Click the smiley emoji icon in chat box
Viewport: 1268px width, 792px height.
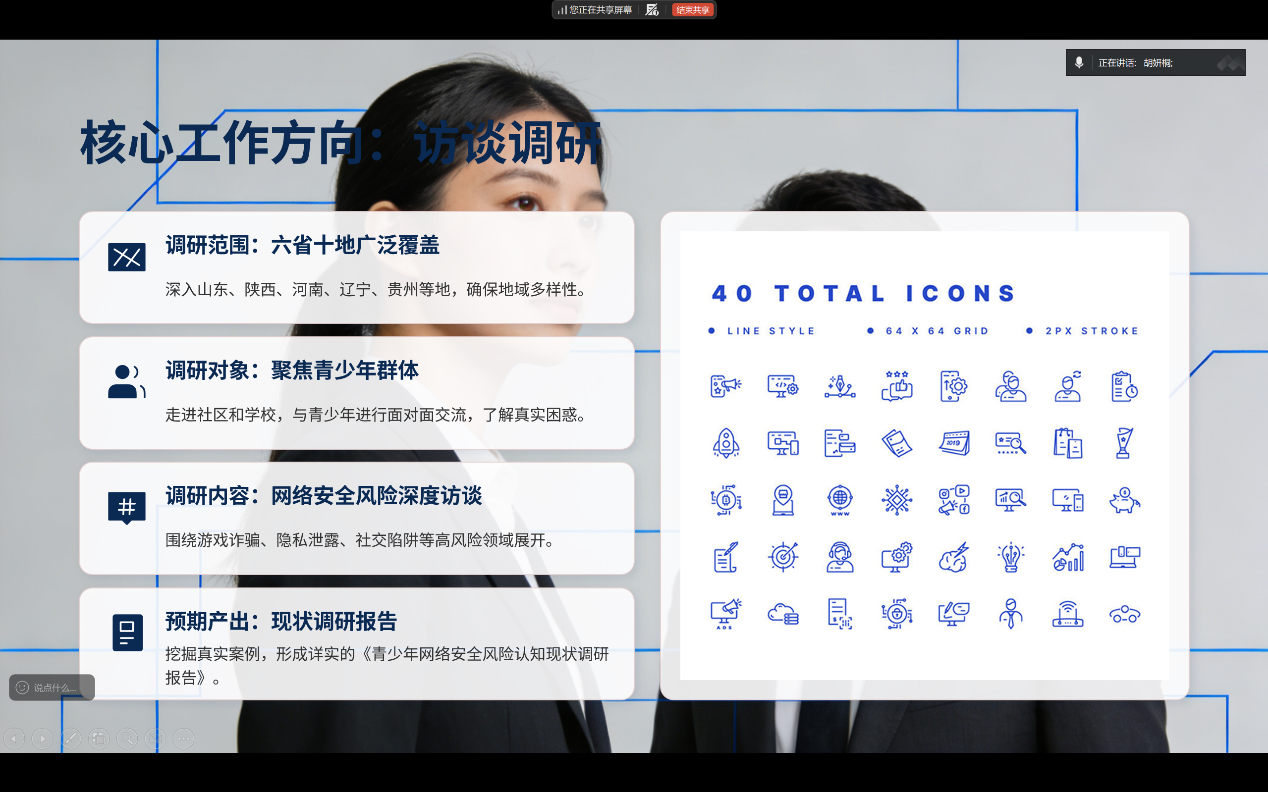22,688
